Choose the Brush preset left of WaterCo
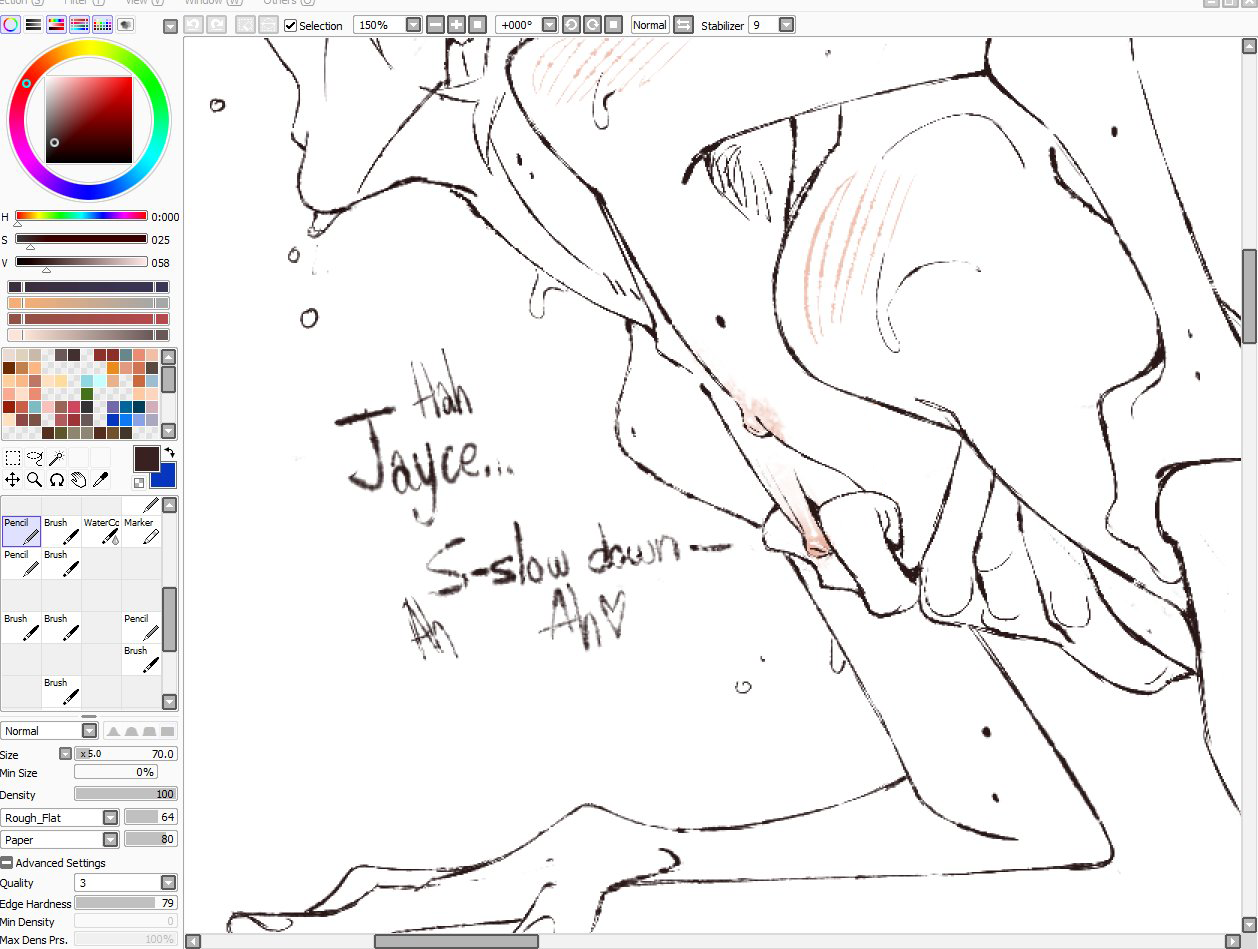 [61, 531]
